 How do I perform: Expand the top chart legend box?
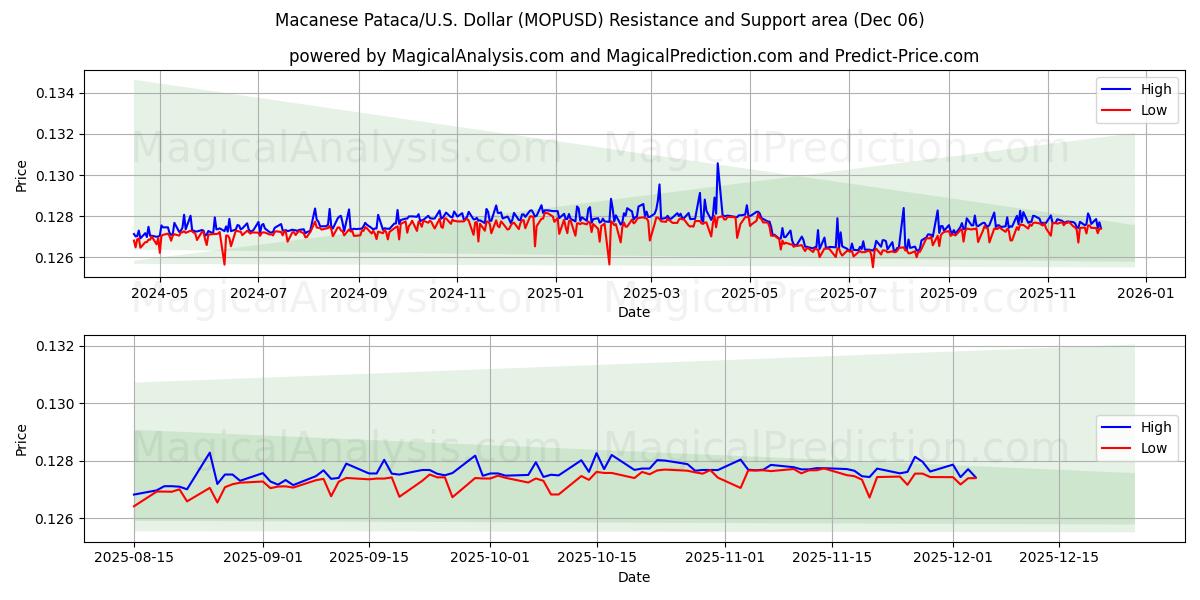[1135, 98]
